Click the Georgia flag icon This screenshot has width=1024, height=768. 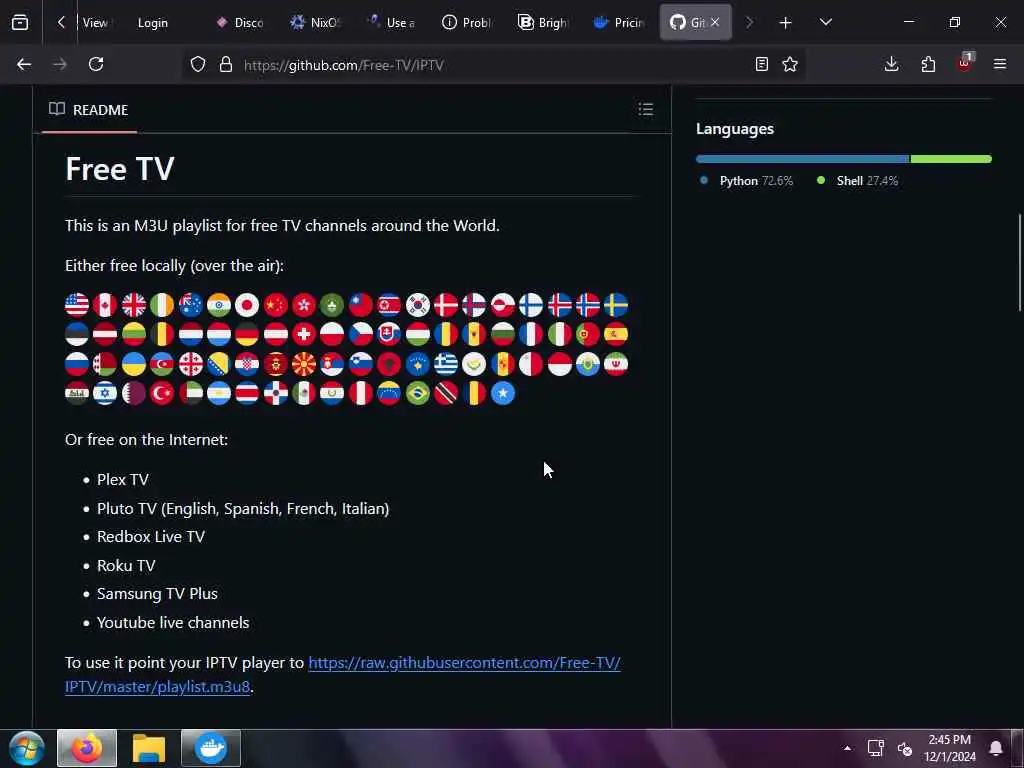coord(191,364)
